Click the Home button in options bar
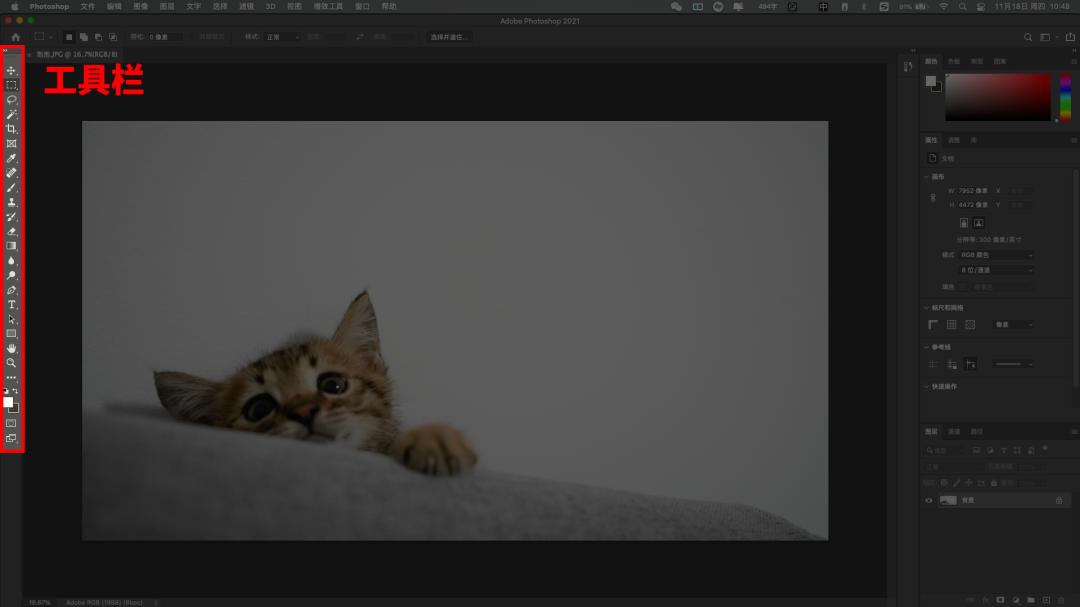Screen dimensions: 1080x607 tap(15, 37)
